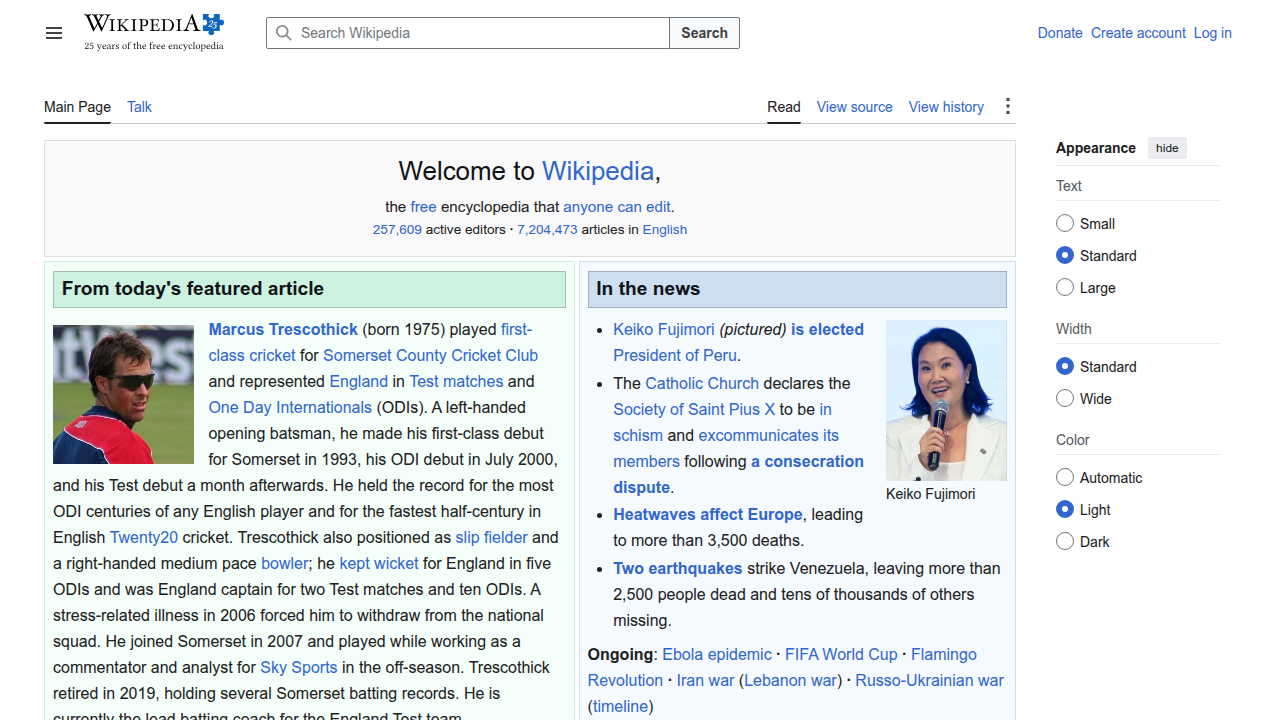The height and width of the screenshot is (720, 1280).
Task: Open the Twenty20 link
Action: click(x=144, y=537)
